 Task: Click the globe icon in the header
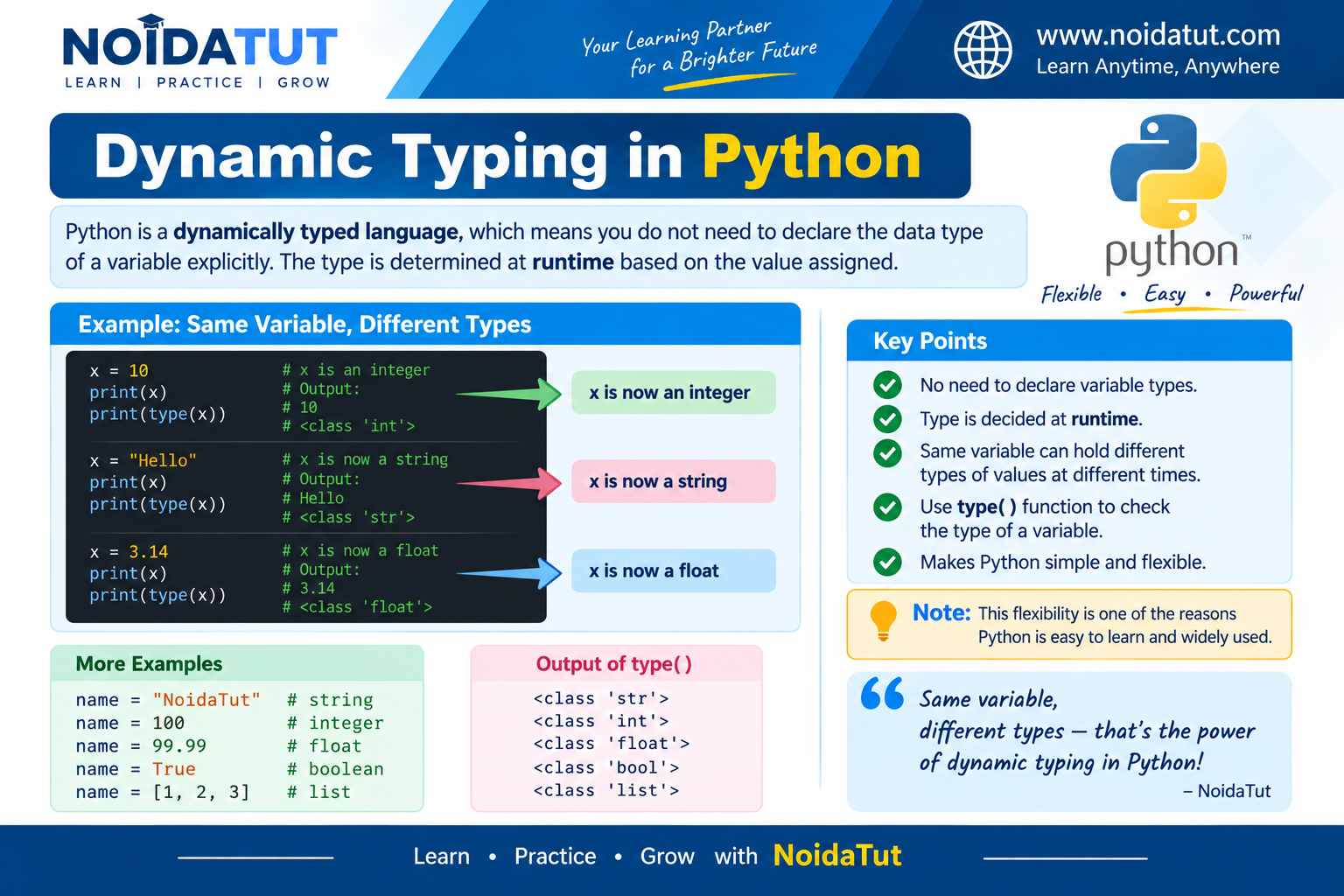(983, 50)
